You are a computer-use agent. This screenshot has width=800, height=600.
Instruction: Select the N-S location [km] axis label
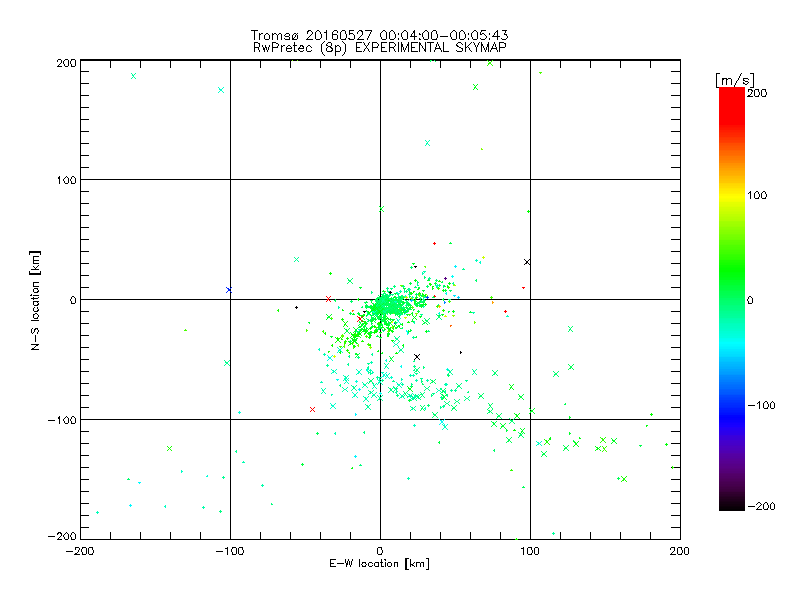[x=35, y=300]
